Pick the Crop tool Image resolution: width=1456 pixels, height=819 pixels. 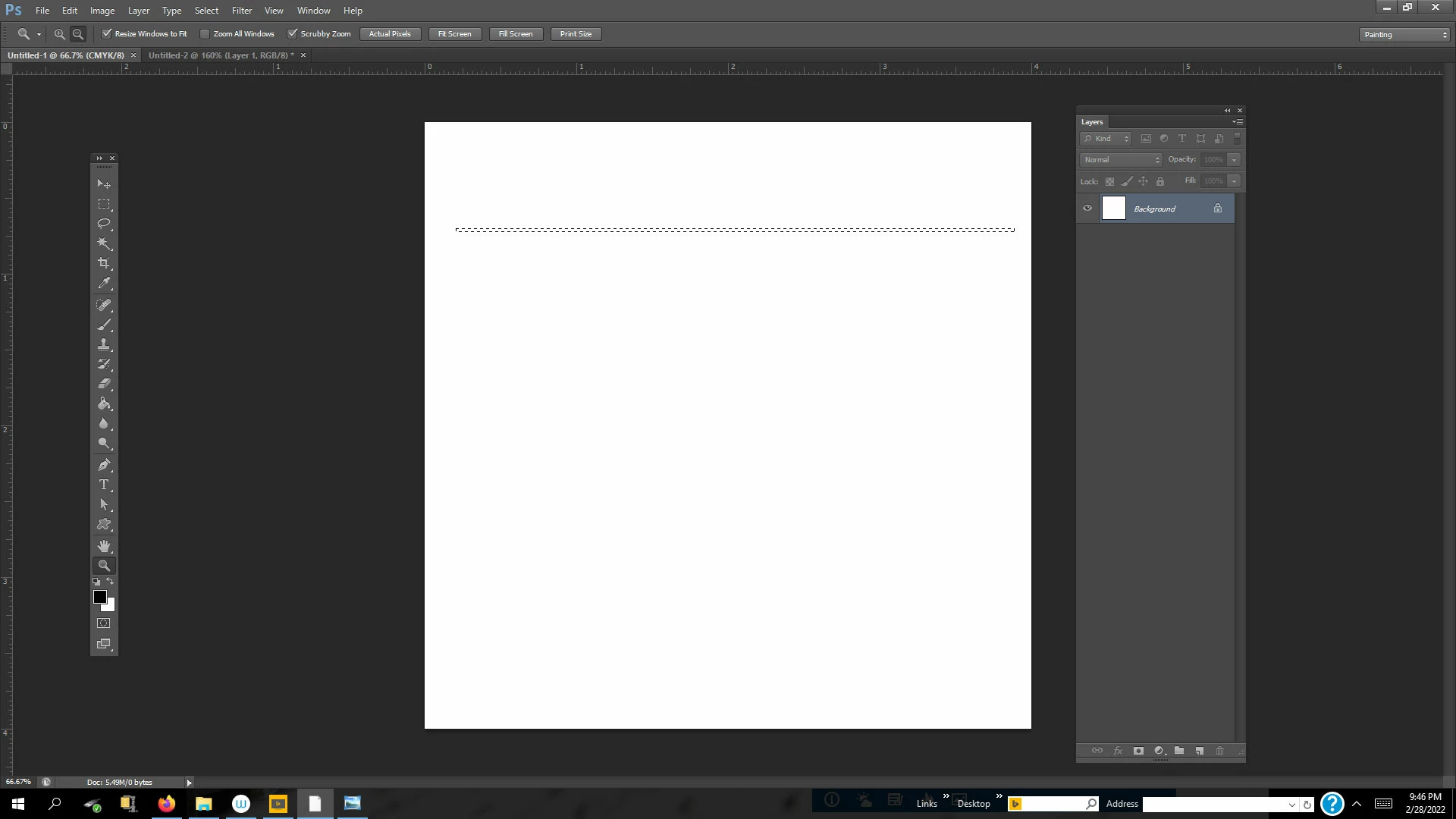point(104,263)
